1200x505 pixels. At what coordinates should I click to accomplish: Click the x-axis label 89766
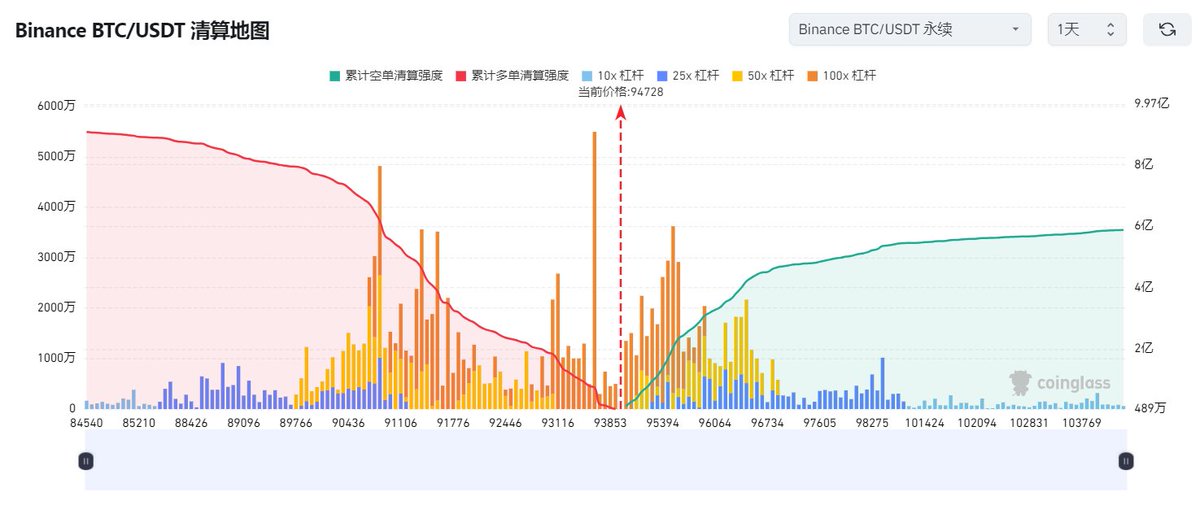pyautogui.click(x=297, y=423)
